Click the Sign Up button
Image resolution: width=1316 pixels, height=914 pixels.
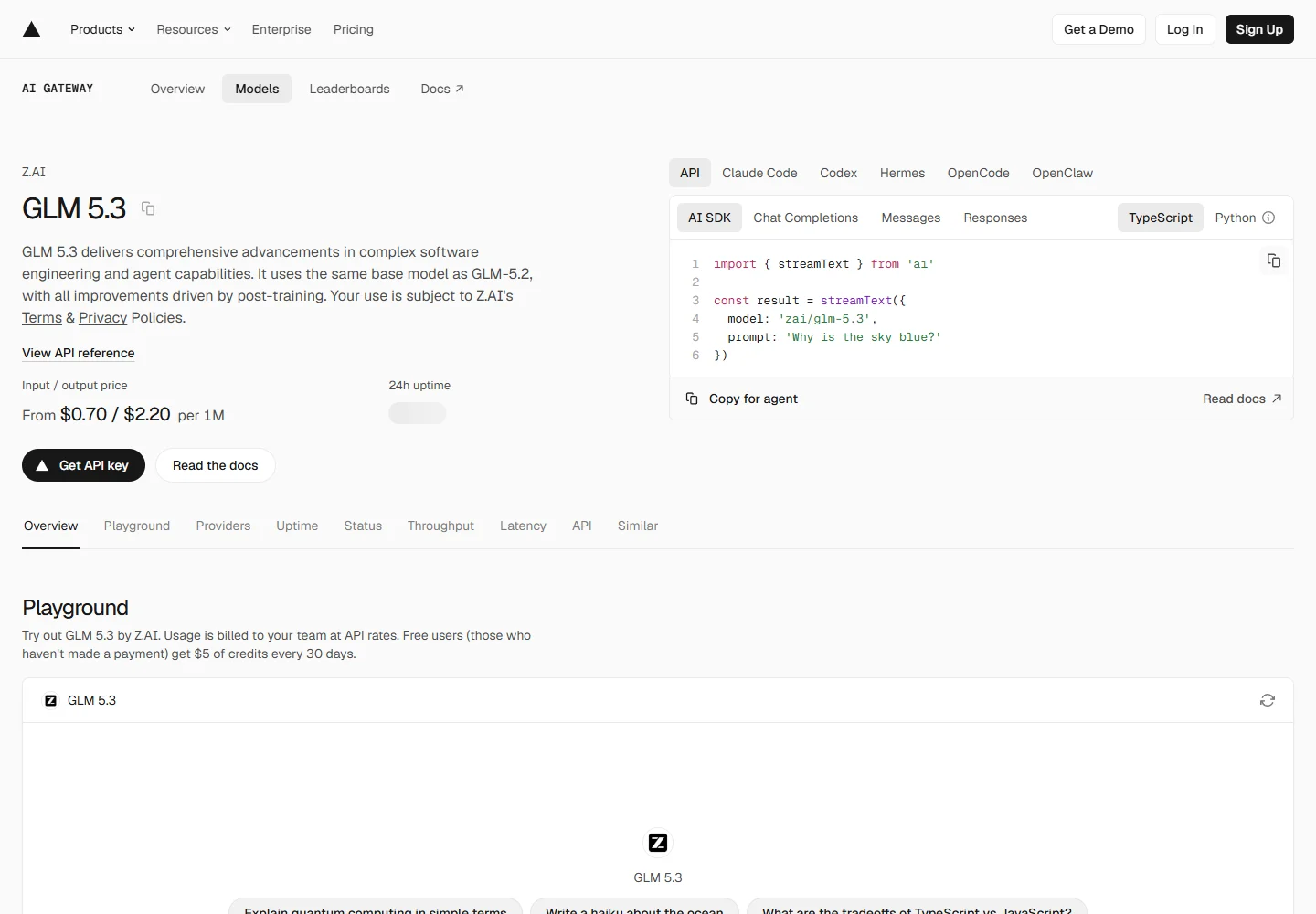(1259, 29)
